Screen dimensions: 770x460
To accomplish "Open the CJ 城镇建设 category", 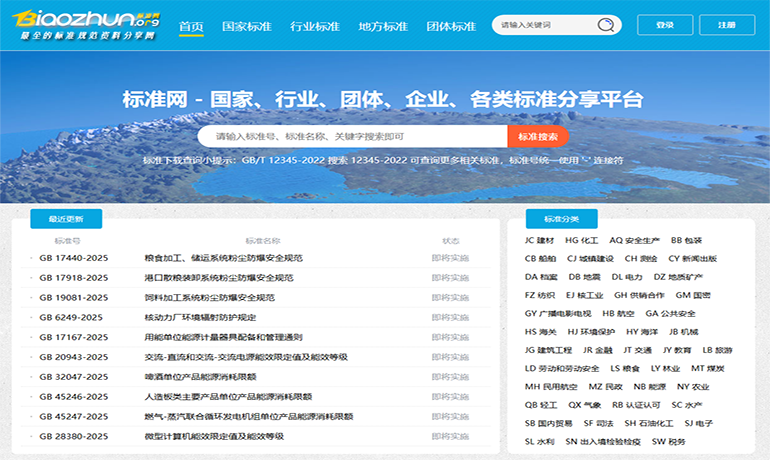I will 590,259.
